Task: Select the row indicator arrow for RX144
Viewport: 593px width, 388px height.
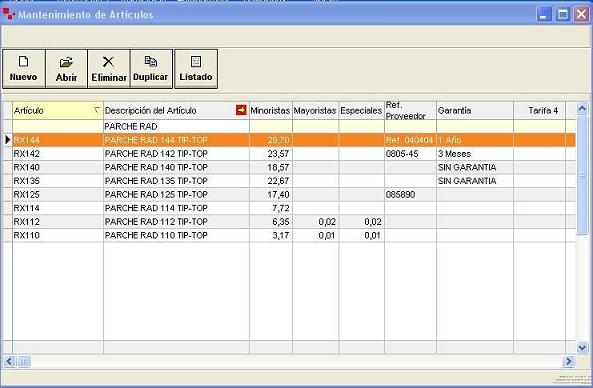Action: pyautogui.click(x=7, y=140)
